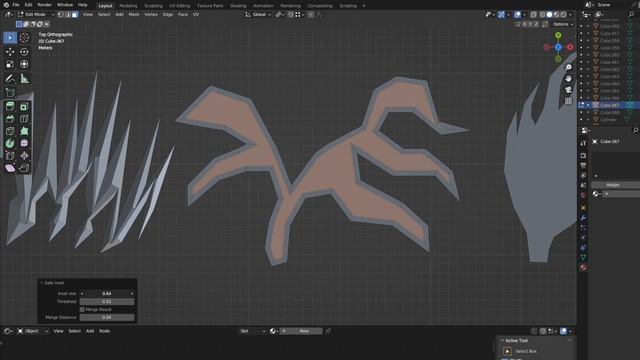The width and height of the screenshot is (640, 360).
Task: Switch to the Shading workspace tab
Action: (x=238, y=6)
